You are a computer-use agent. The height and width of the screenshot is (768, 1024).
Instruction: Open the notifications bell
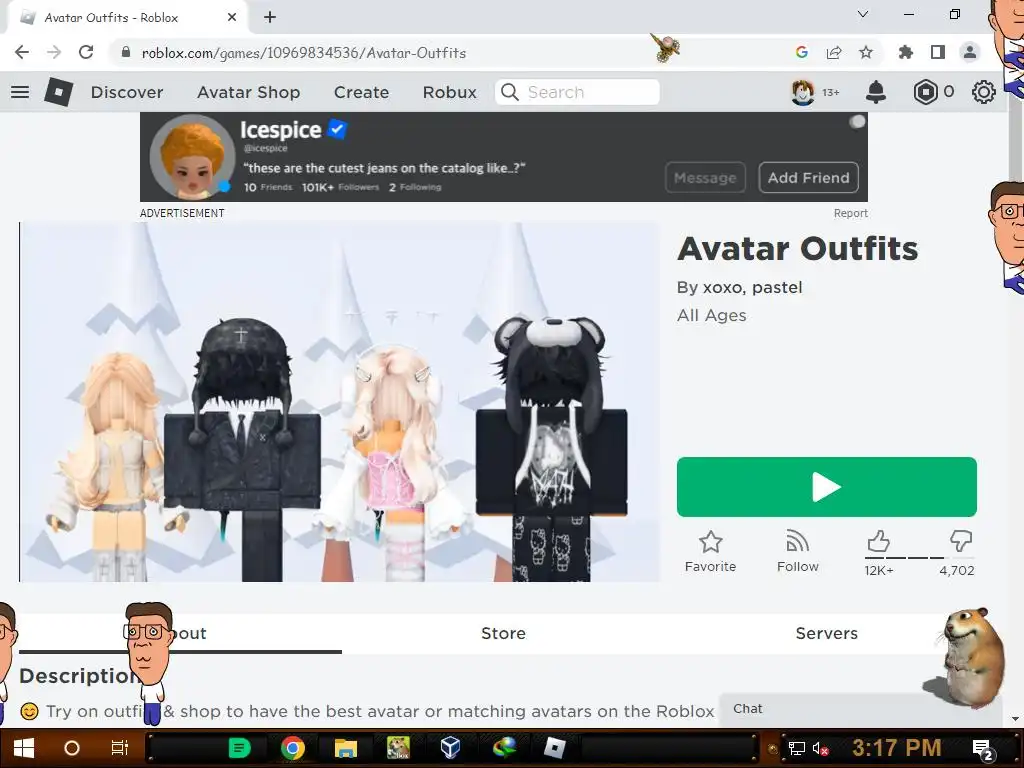(x=876, y=92)
